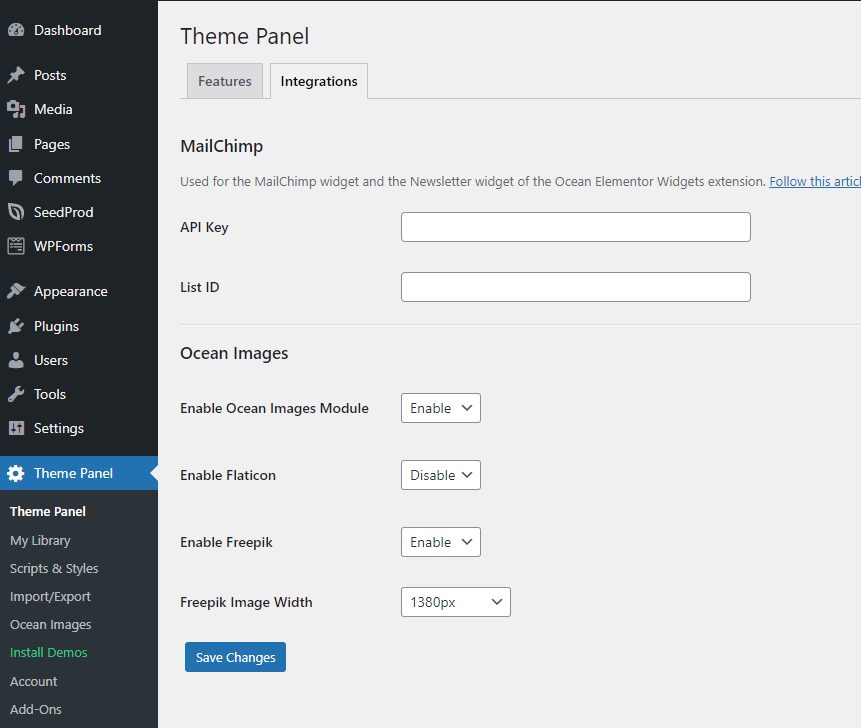This screenshot has height=728, width=861.
Task: Click the Settings sliders icon
Action: coord(16,428)
